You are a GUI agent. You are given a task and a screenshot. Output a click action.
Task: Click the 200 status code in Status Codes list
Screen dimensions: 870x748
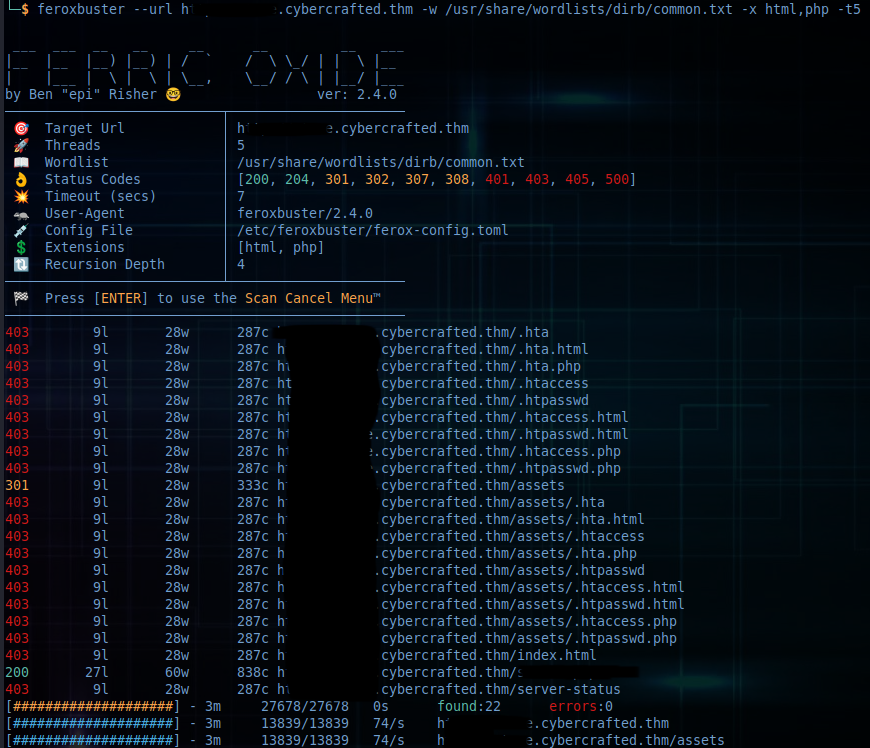[257, 179]
